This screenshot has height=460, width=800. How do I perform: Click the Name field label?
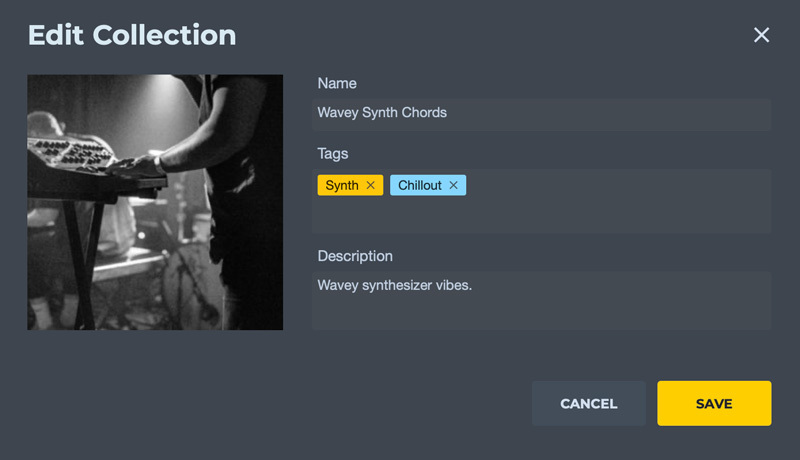click(337, 83)
